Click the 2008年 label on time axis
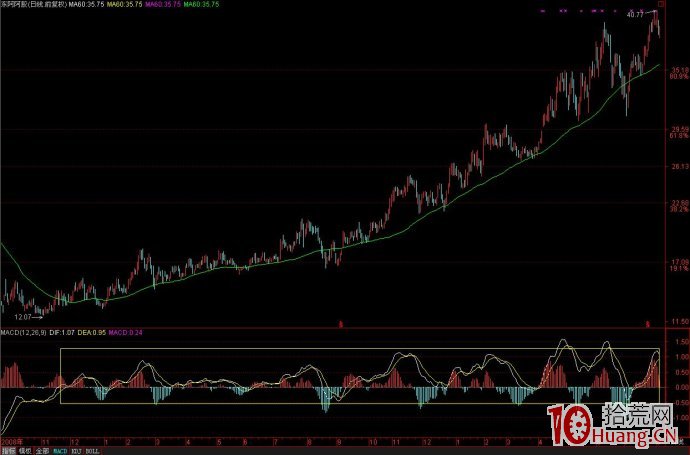The height and width of the screenshot is (455, 690). pos(10,440)
